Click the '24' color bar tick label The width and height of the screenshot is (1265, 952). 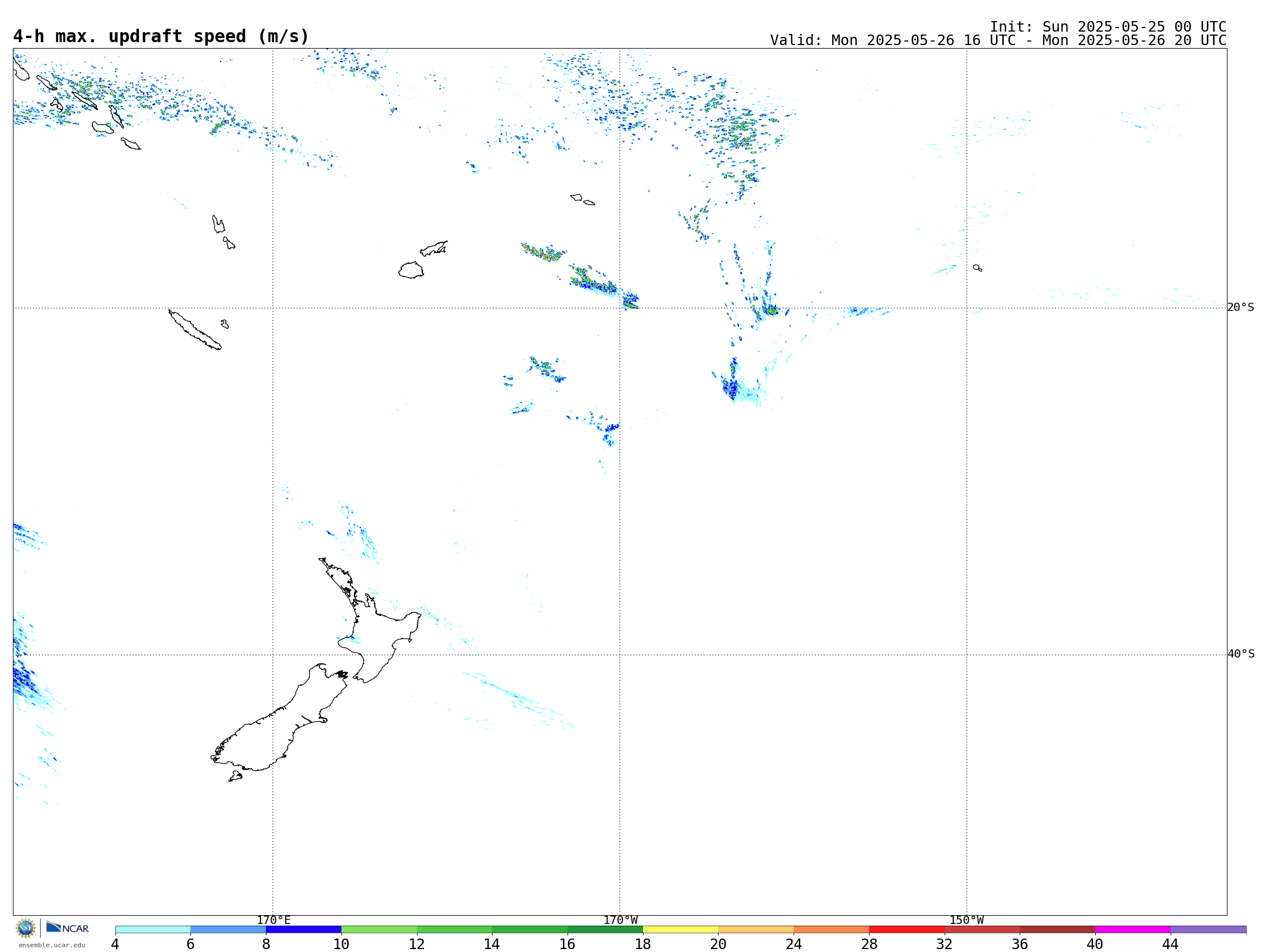[x=794, y=944]
